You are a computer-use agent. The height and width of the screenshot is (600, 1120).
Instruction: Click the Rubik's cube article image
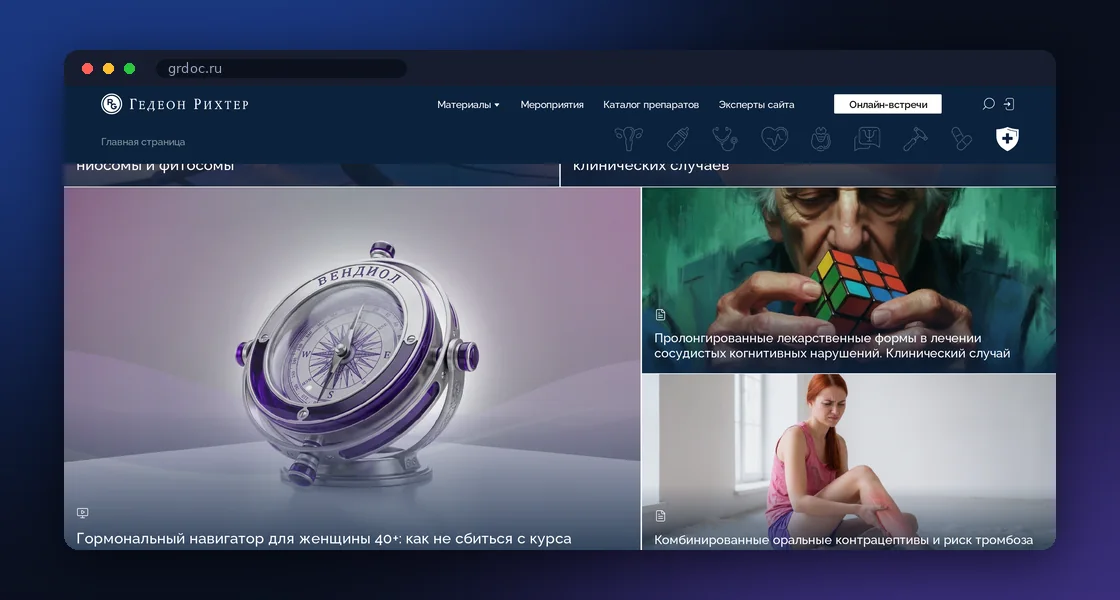tap(849, 280)
